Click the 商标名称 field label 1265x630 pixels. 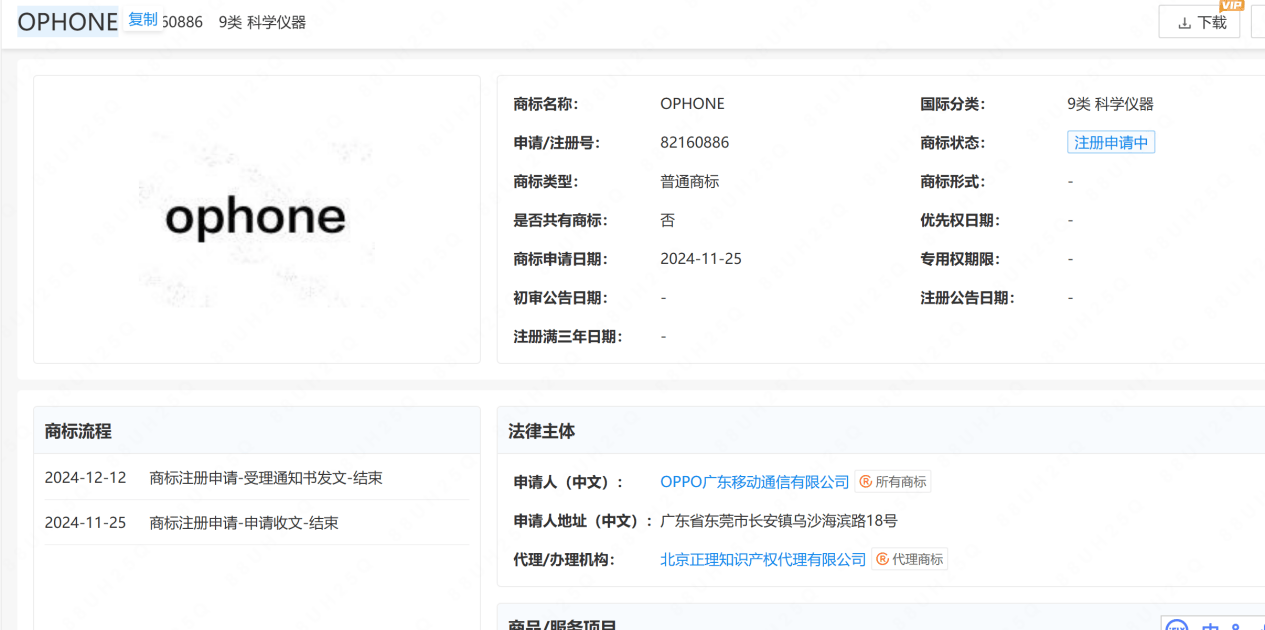coord(546,104)
